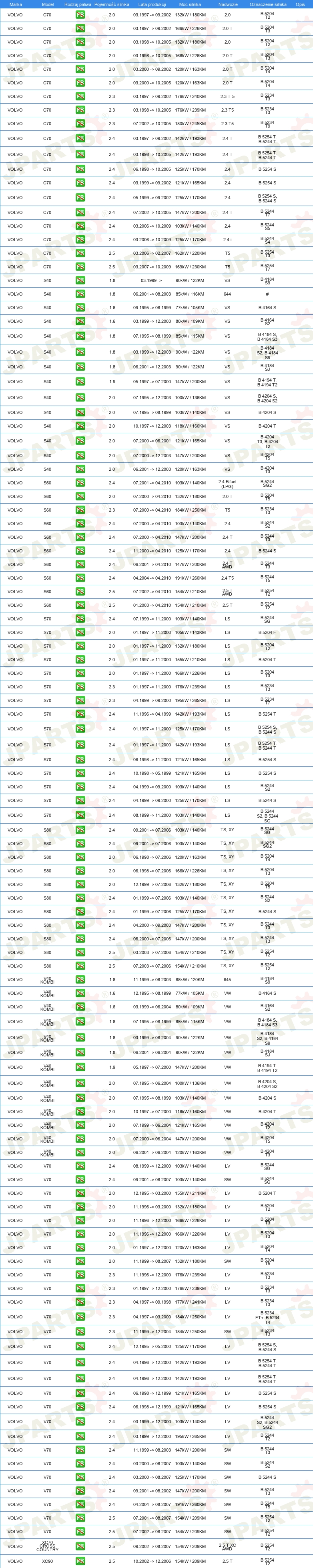Click the '180kW / 245KM' power cell

[191, 124]
